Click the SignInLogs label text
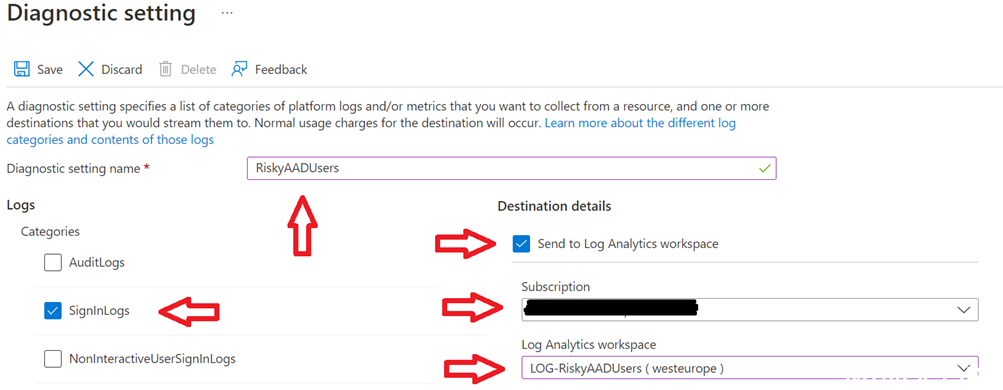 [99, 311]
